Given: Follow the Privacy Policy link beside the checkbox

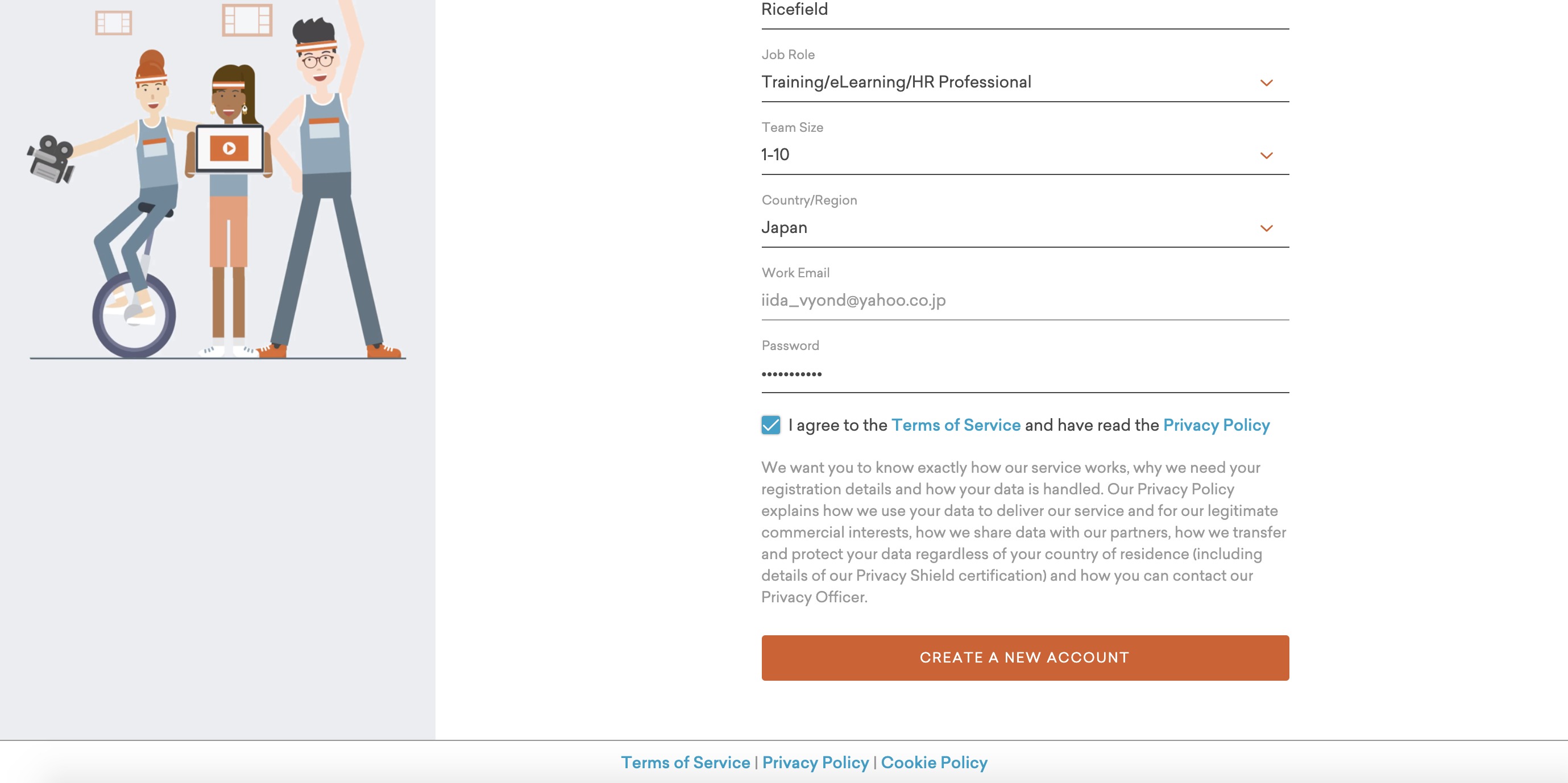Looking at the screenshot, I should click(1216, 424).
